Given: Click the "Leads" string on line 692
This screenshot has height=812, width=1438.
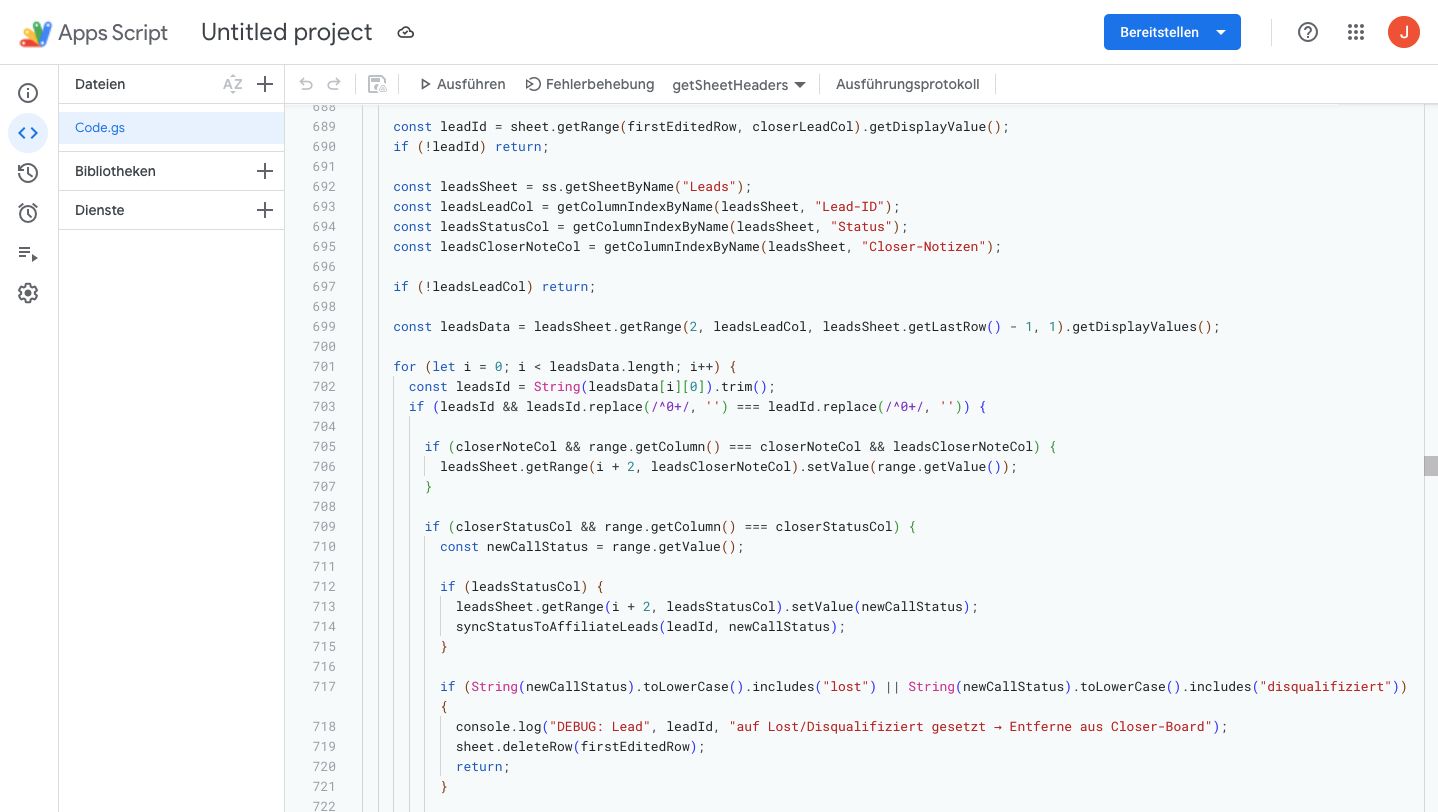Looking at the screenshot, I should tap(709, 187).
